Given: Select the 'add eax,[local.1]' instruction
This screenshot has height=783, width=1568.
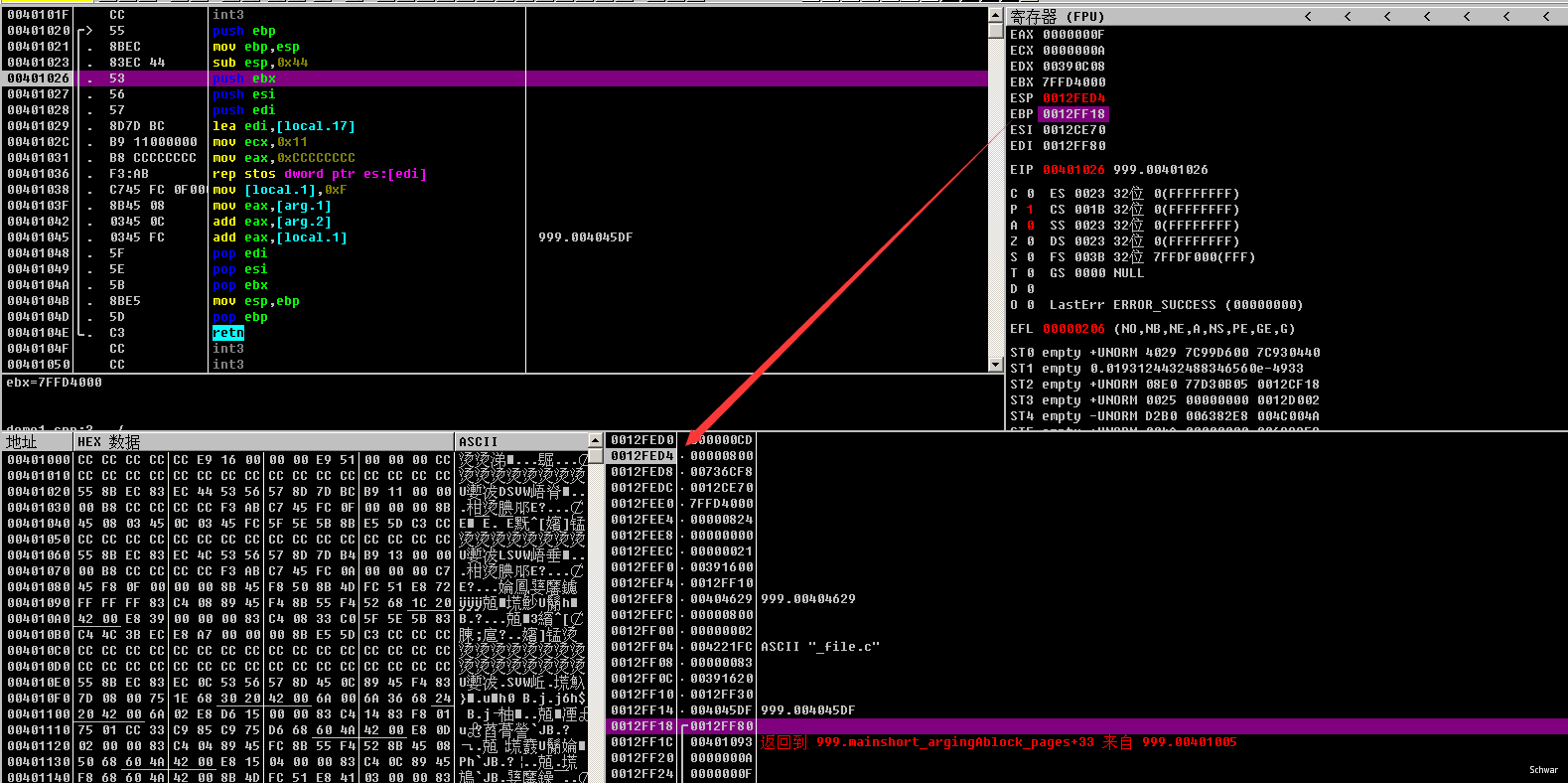Looking at the screenshot, I should coord(280,237).
